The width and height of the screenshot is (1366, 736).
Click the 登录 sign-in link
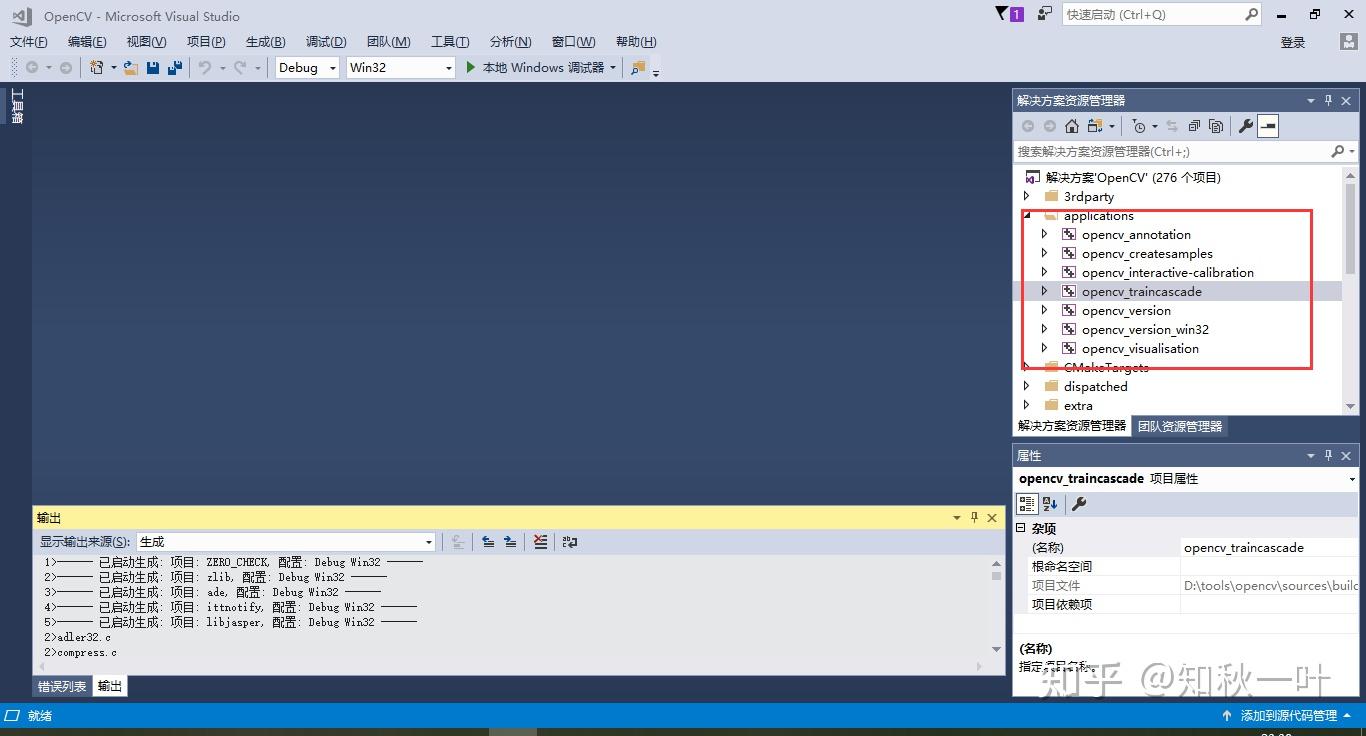[x=1293, y=42]
